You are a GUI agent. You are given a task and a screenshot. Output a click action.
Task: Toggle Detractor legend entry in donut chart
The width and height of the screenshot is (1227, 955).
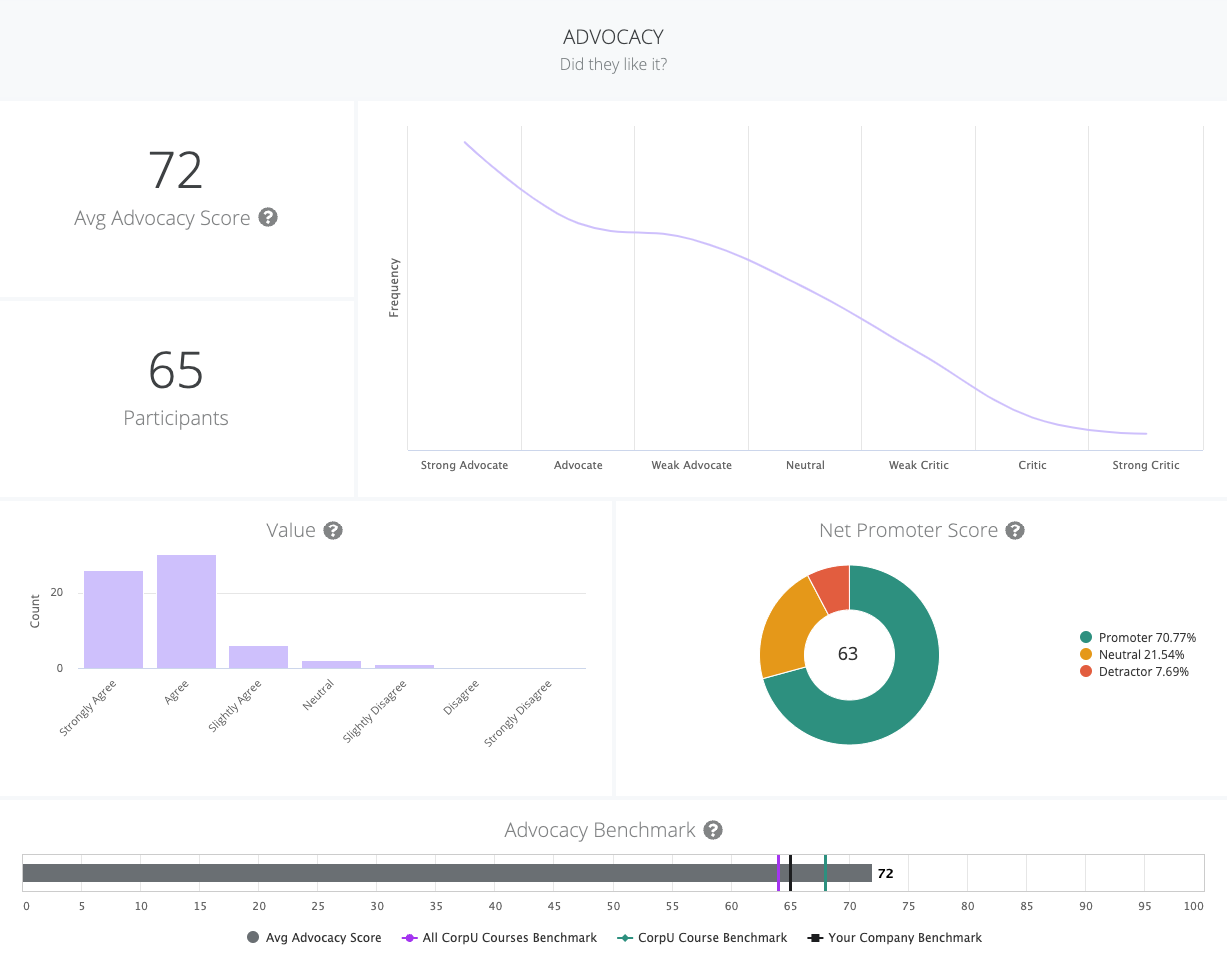[1136, 671]
